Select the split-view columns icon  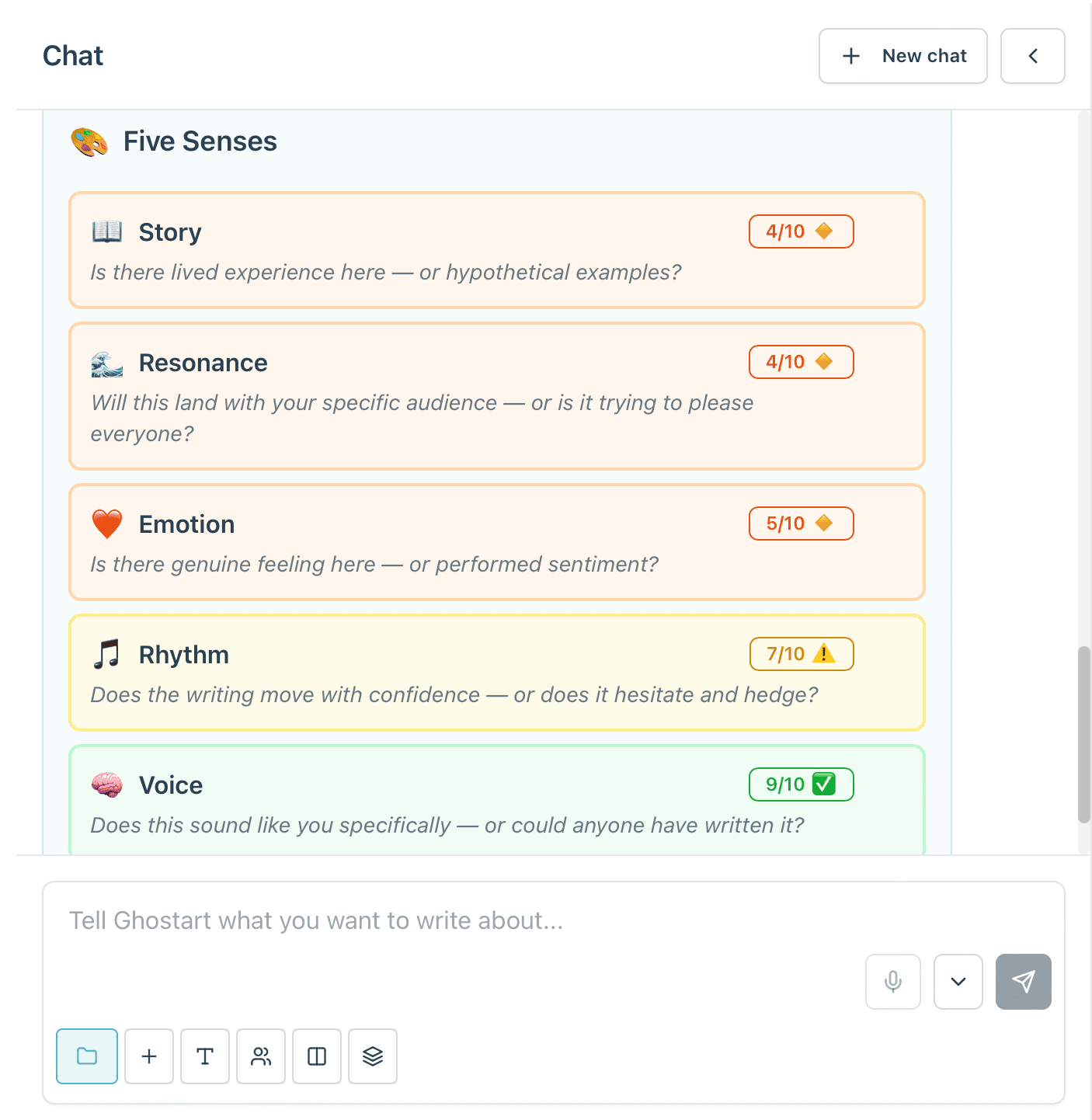click(x=317, y=1056)
